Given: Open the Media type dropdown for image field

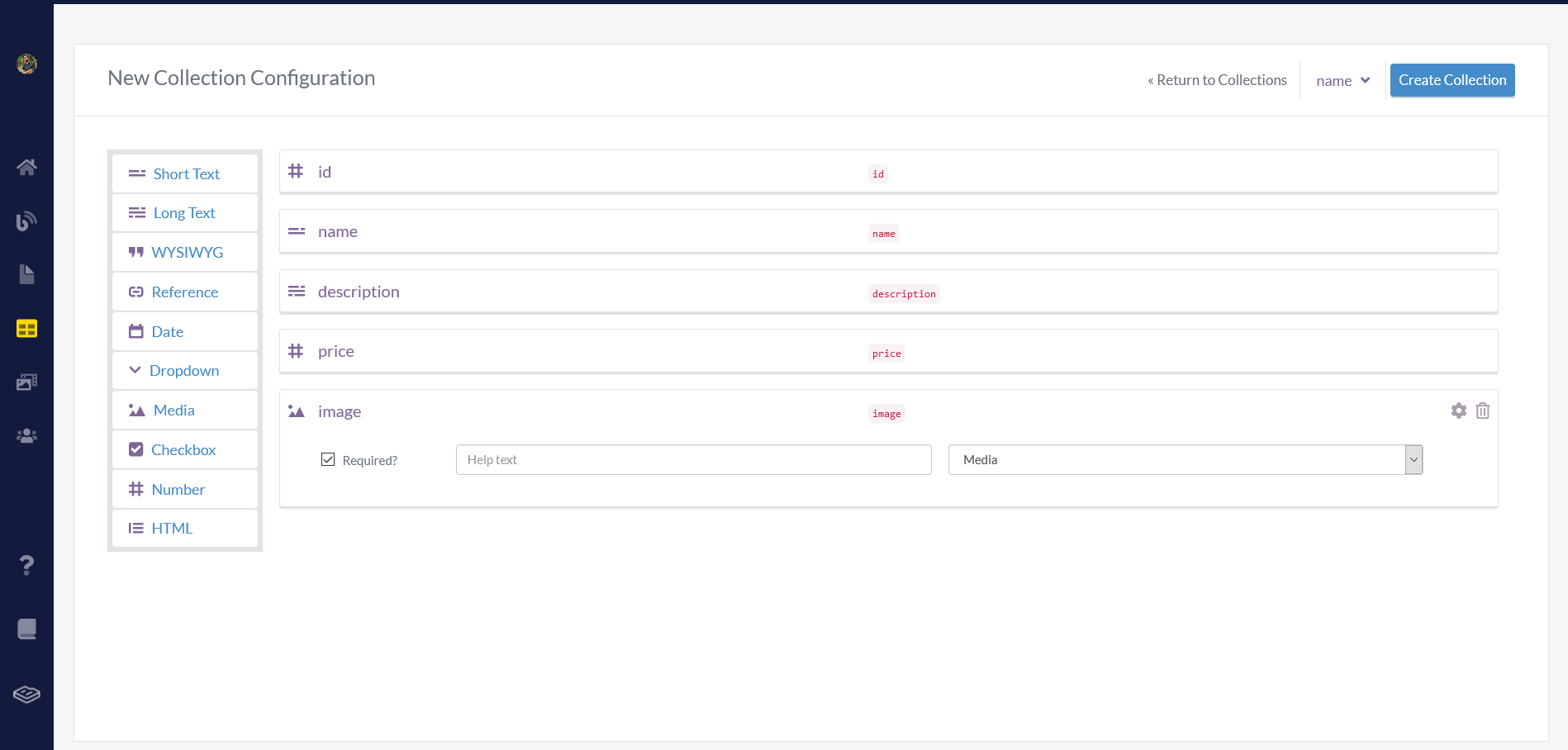Looking at the screenshot, I should pyautogui.click(x=1185, y=459).
